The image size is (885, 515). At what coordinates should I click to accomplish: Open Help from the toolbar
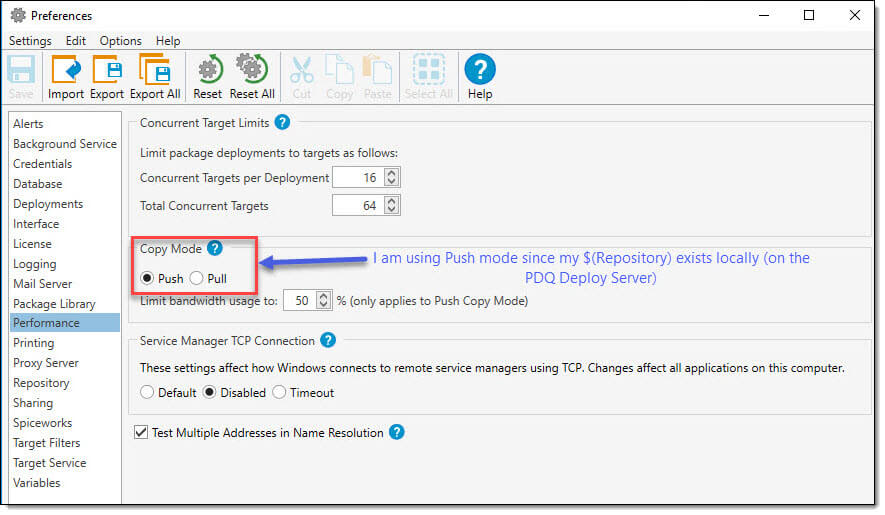(480, 77)
